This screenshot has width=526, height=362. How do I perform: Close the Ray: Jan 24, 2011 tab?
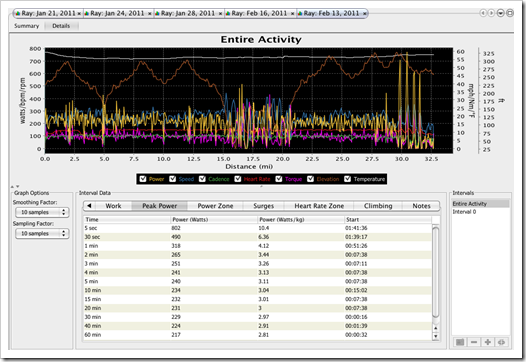(x=150, y=14)
